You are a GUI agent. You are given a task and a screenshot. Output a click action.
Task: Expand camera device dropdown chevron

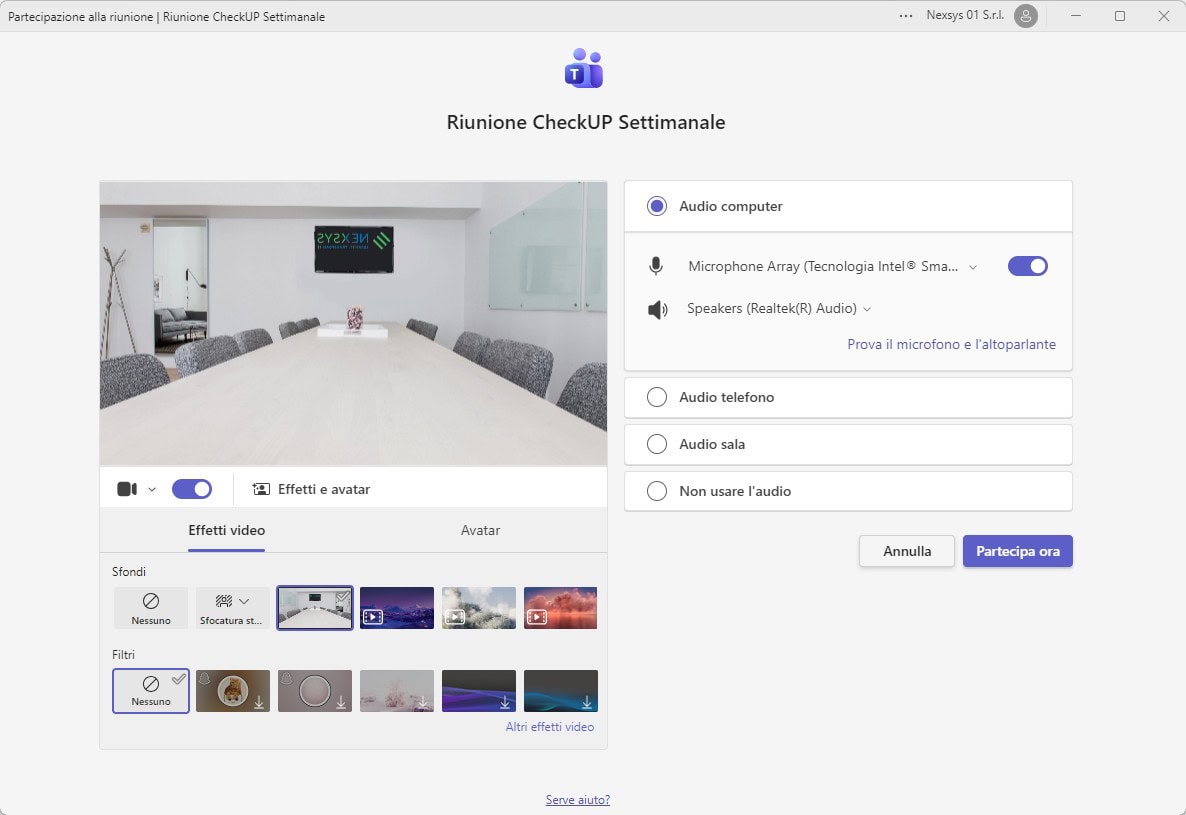[x=152, y=489]
